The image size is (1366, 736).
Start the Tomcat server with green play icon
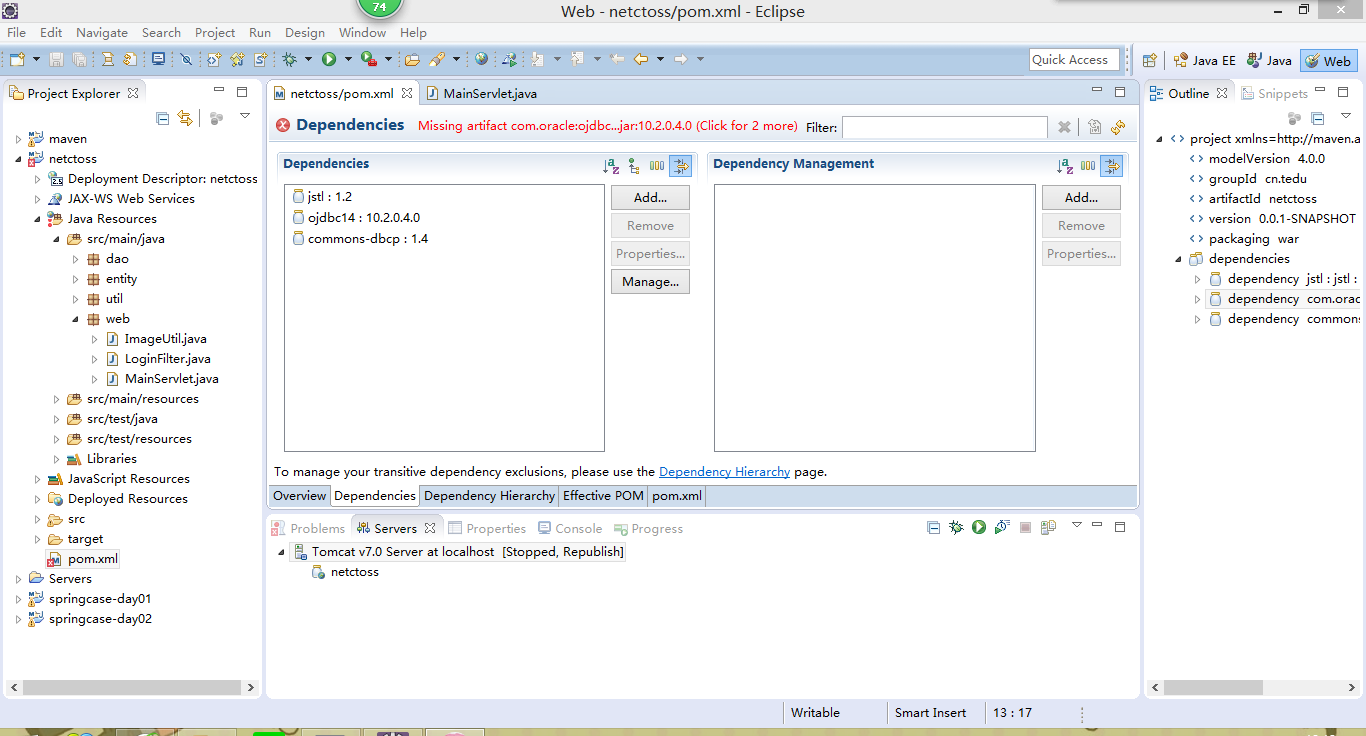979,527
